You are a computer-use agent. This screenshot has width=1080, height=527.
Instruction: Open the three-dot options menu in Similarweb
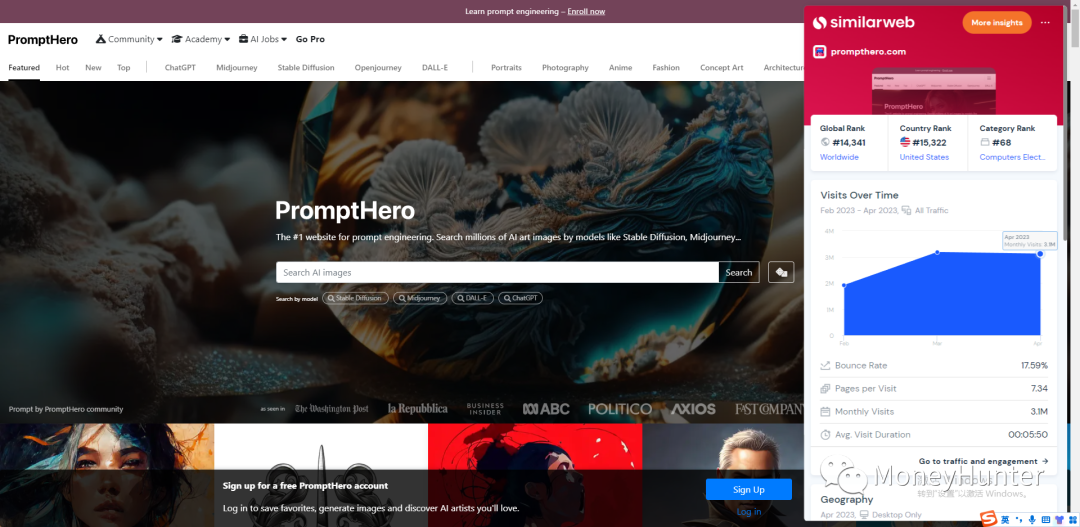coord(1045,23)
